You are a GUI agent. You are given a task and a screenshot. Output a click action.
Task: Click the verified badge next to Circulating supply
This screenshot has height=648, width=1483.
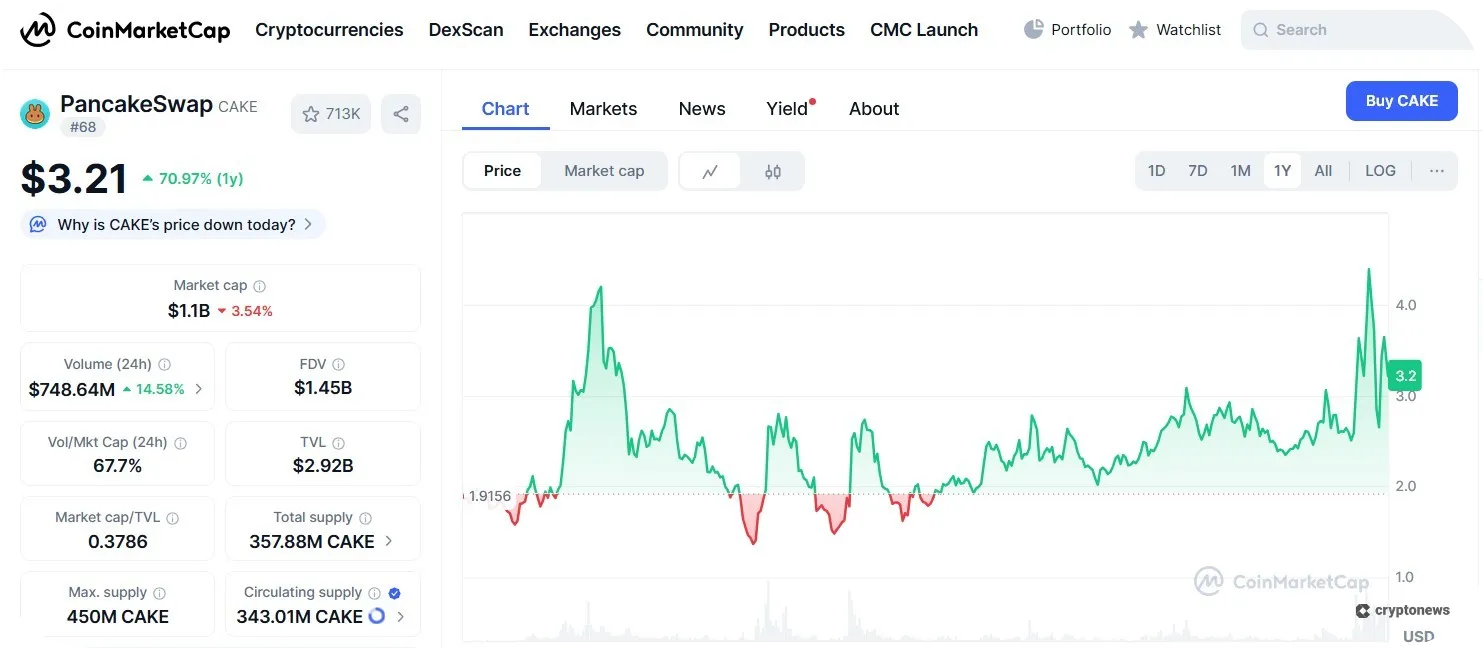coord(394,592)
